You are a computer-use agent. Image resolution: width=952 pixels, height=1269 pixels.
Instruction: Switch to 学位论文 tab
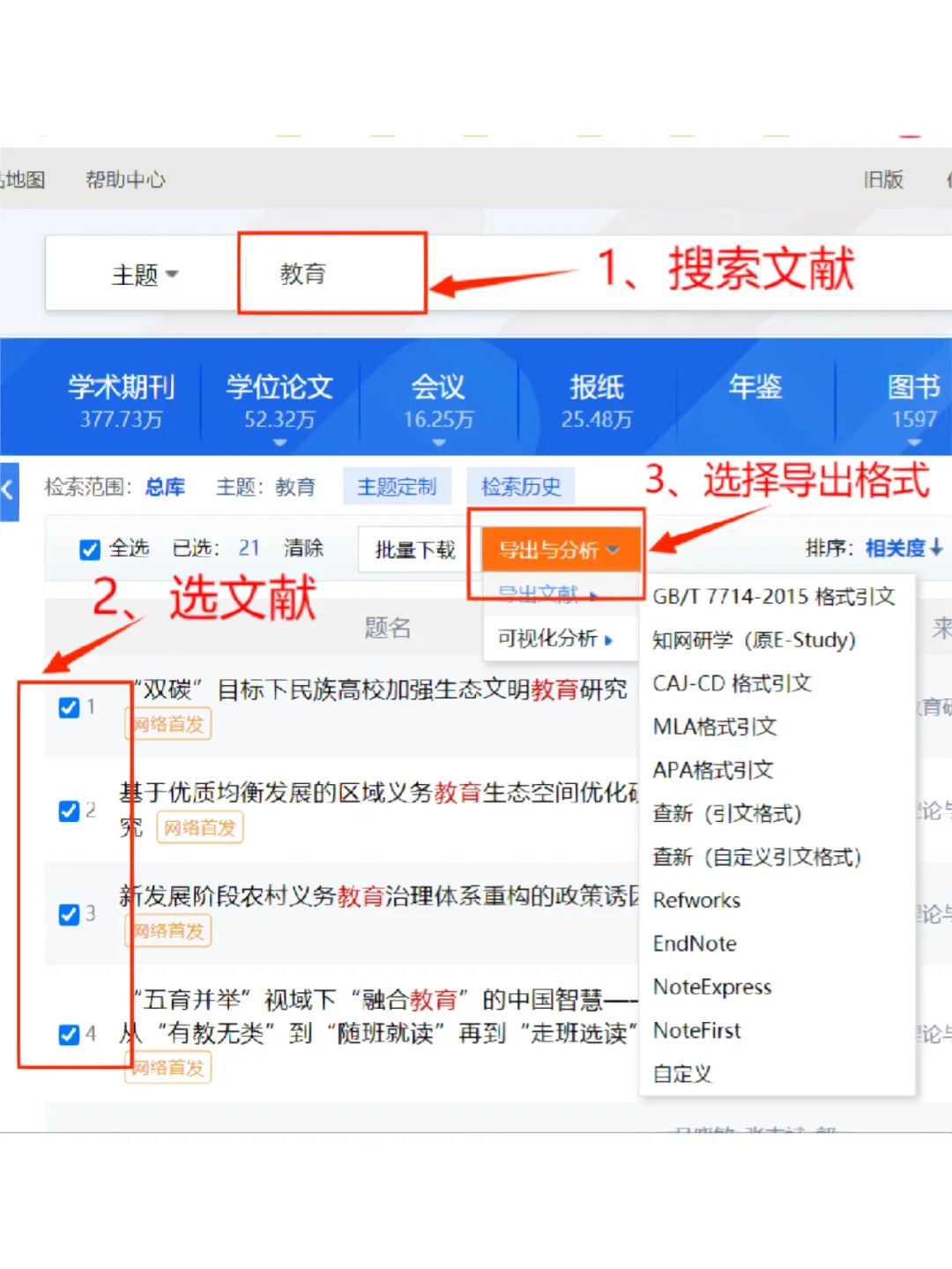[279, 399]
